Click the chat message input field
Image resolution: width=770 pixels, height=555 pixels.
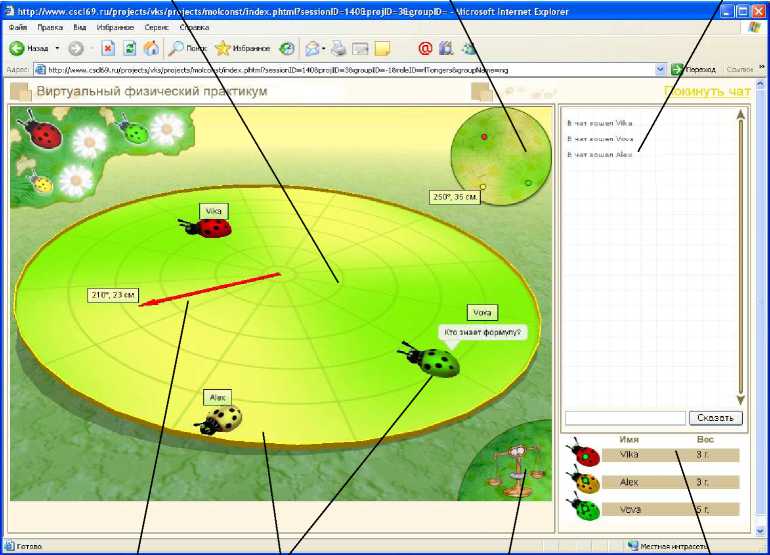(x=625, y=418)
